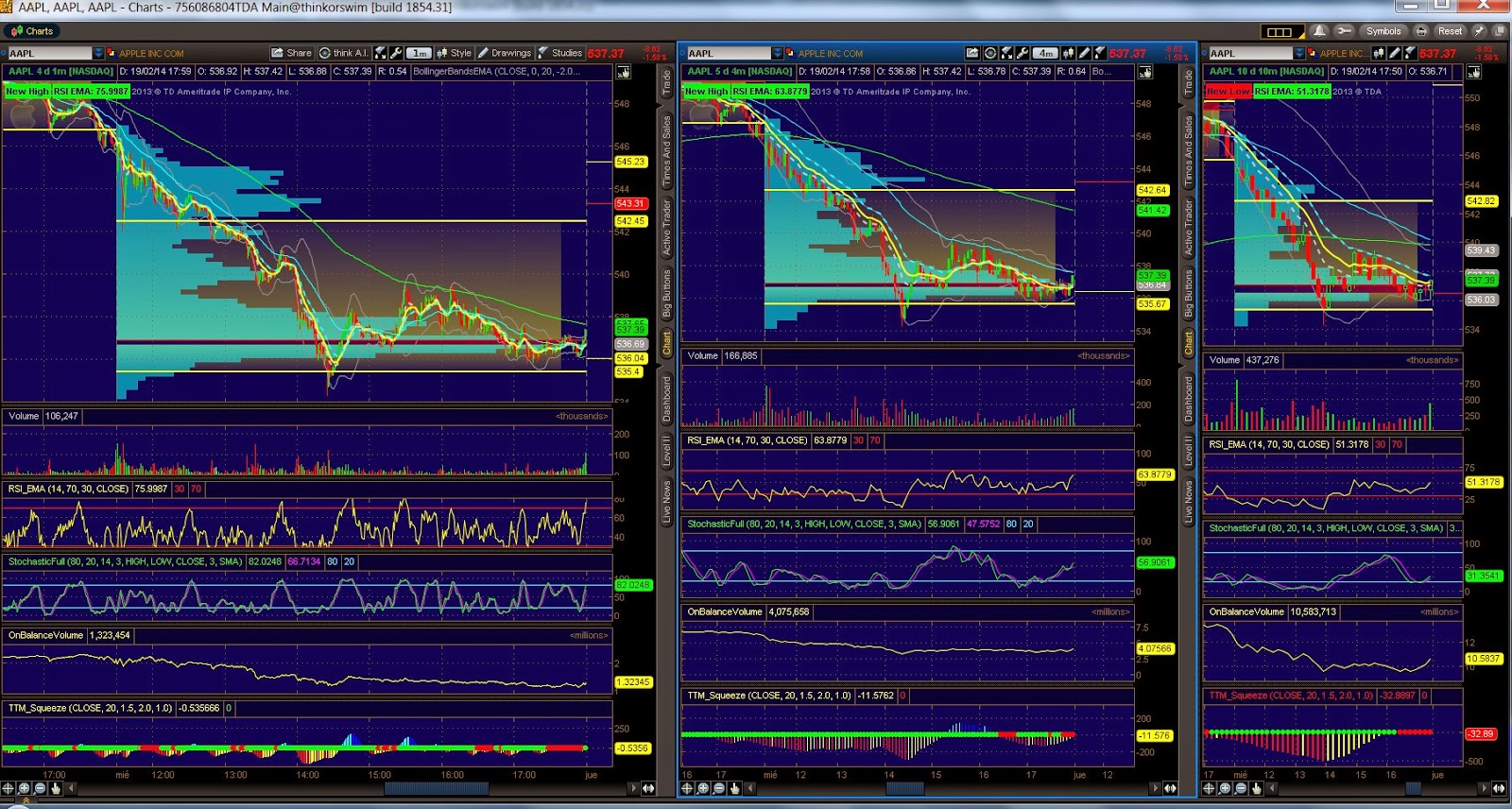Open Studies menu in left chart
Viewport: 1512px width, 809px height.
559,53
